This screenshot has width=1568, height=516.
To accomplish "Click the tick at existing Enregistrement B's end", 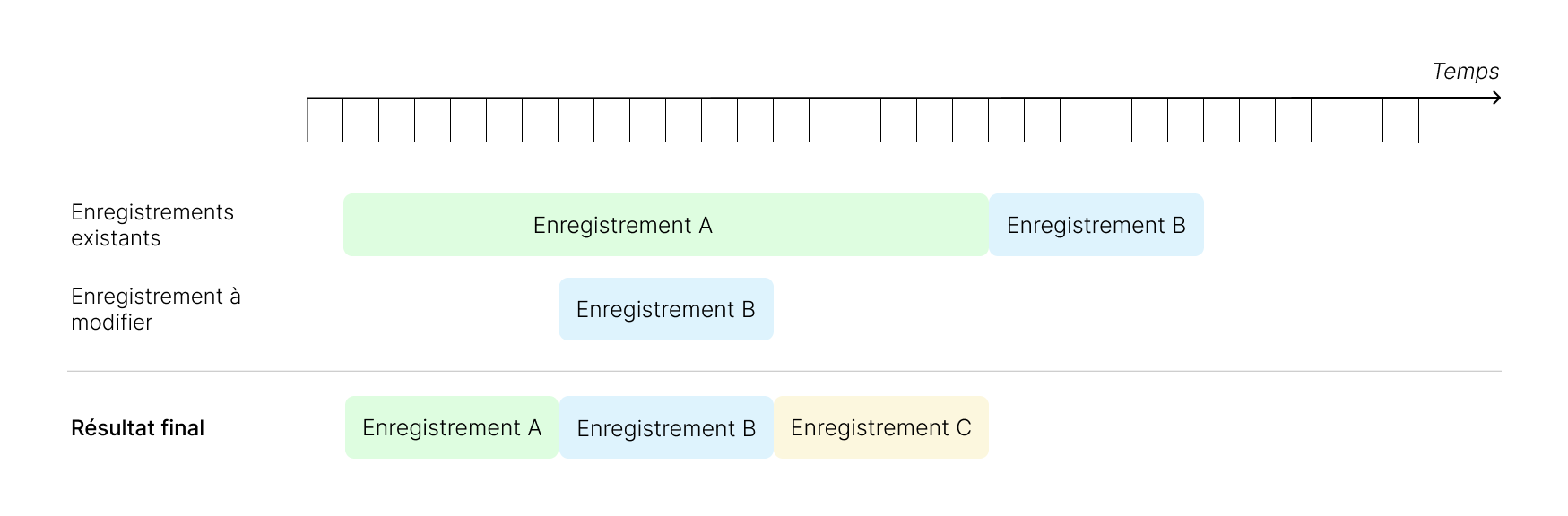I will (1204, 120).
